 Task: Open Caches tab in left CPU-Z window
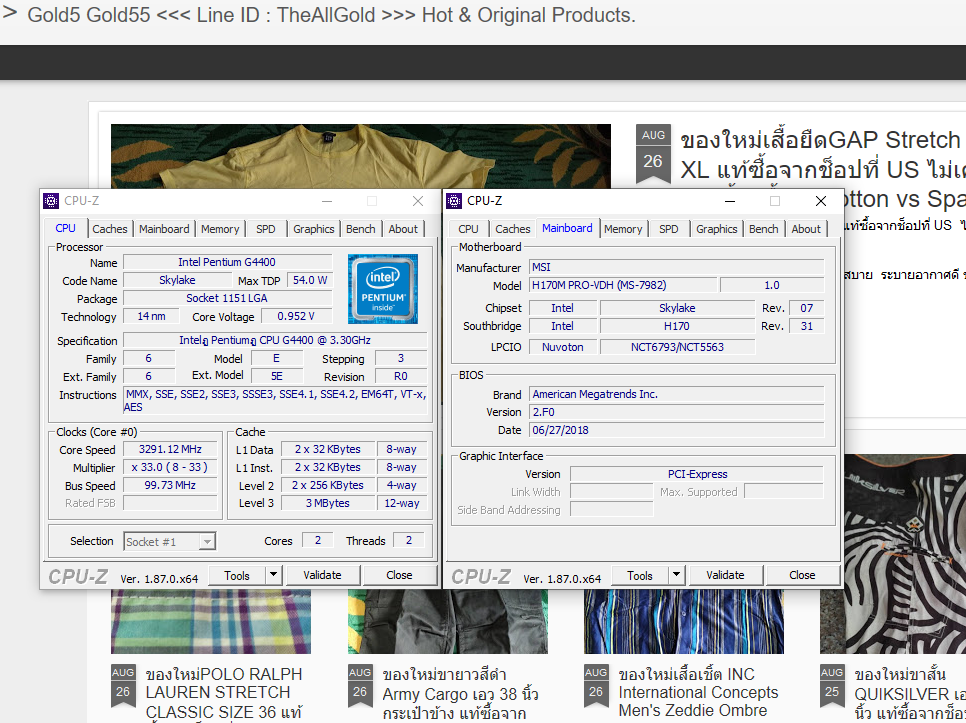(x=110, y=229)
